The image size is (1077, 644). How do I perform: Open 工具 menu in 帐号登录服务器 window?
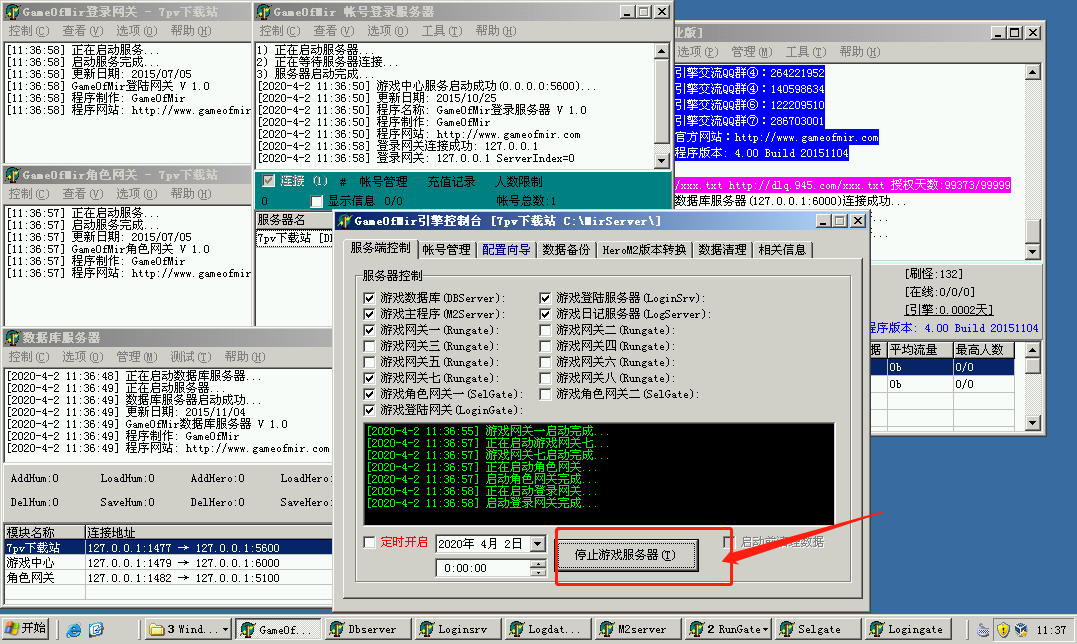tap(442, 31)
